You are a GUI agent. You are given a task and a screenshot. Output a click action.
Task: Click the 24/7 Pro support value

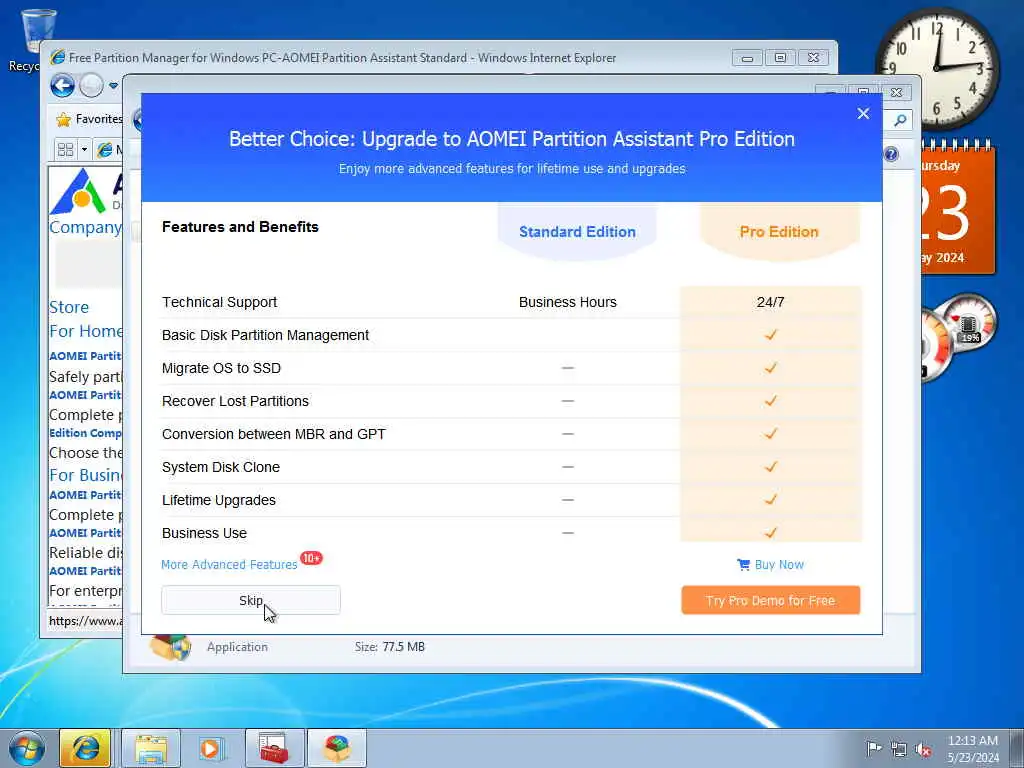tap(771, 302)
